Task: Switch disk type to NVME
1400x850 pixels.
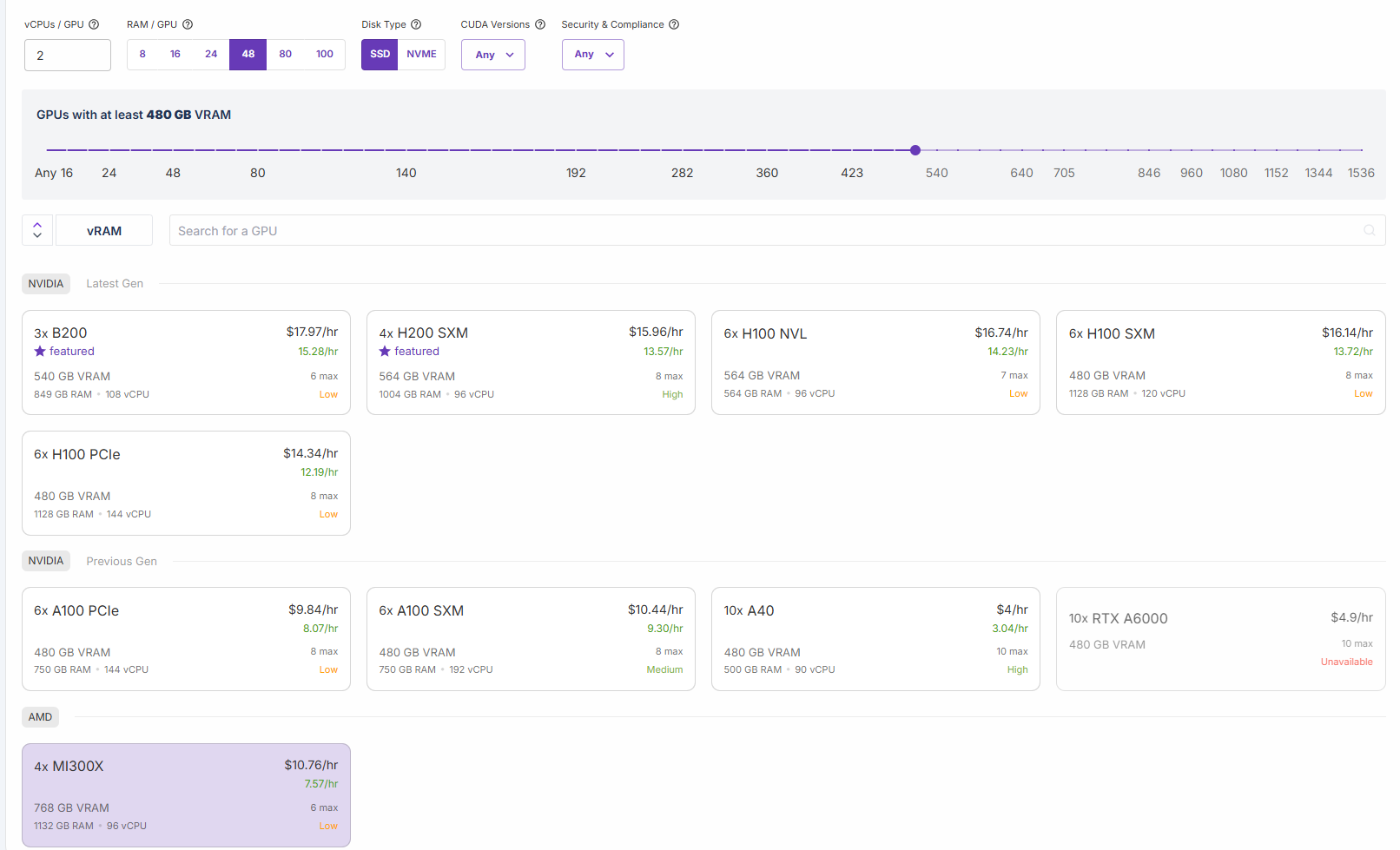Action: pos(421,54)
